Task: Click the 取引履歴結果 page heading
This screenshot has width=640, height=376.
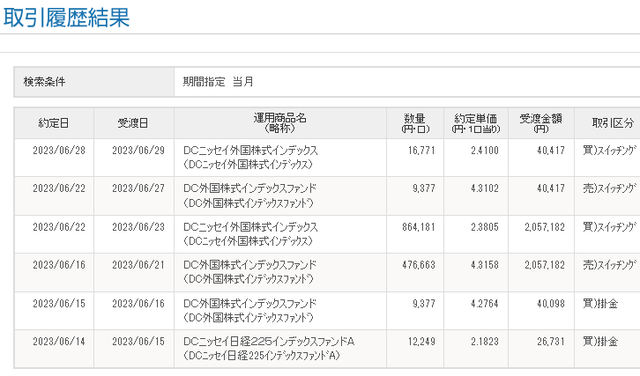Action: 66,17
